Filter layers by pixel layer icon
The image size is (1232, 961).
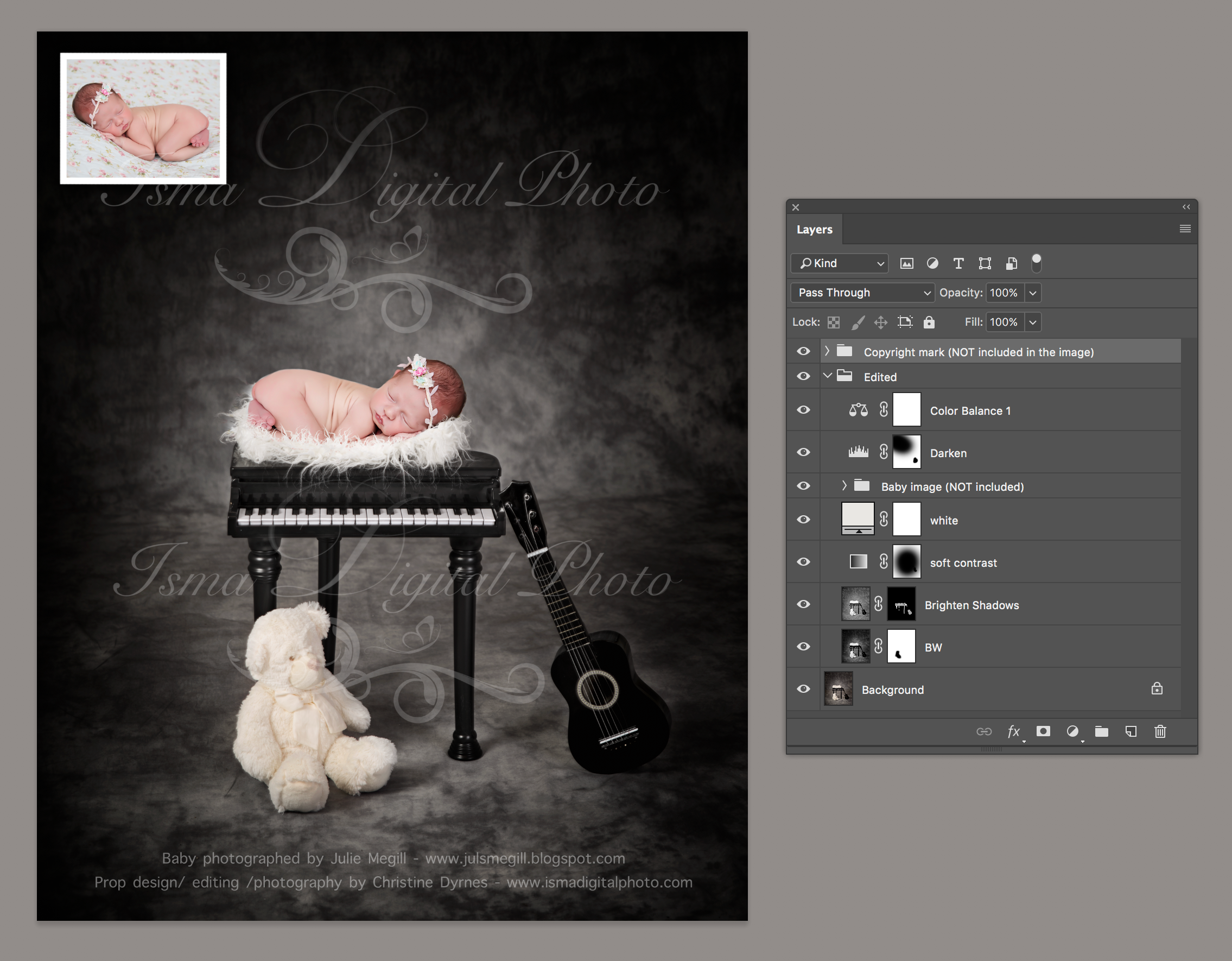pyautogui.click(x=906, y=263)
